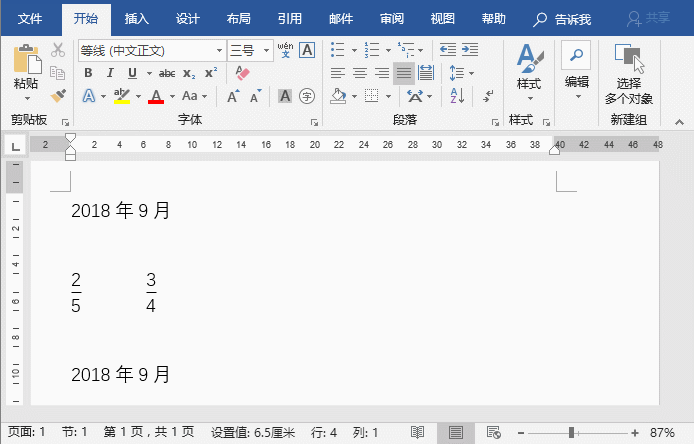Open the 设计 tab
Viewport: 694px width, 444px height.
[x=188, y=19]
